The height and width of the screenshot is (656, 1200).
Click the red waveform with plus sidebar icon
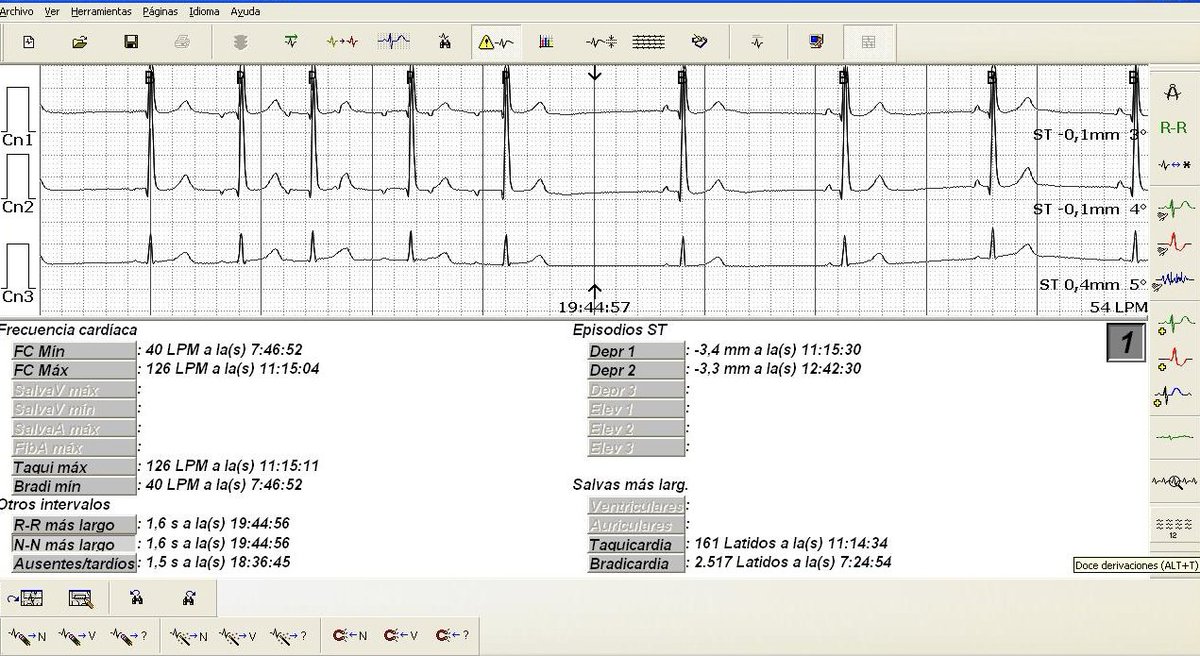pos(1173,361)
